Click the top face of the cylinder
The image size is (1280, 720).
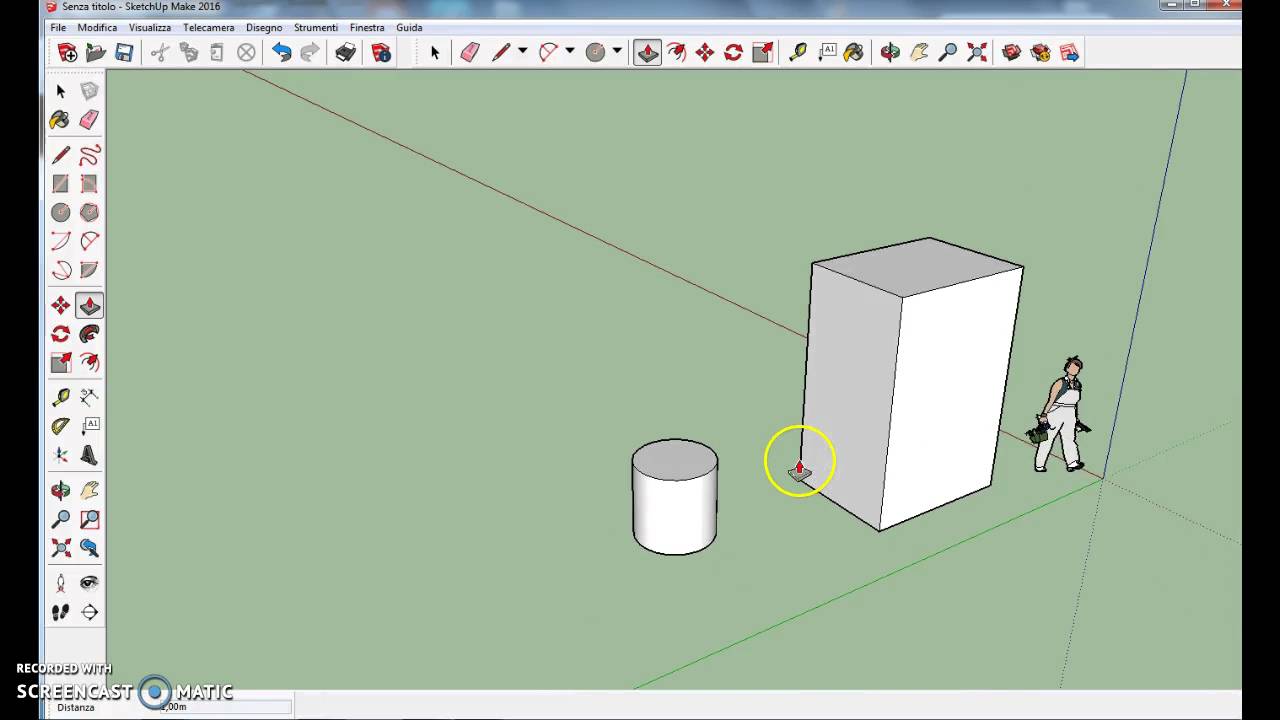[675, 459]
